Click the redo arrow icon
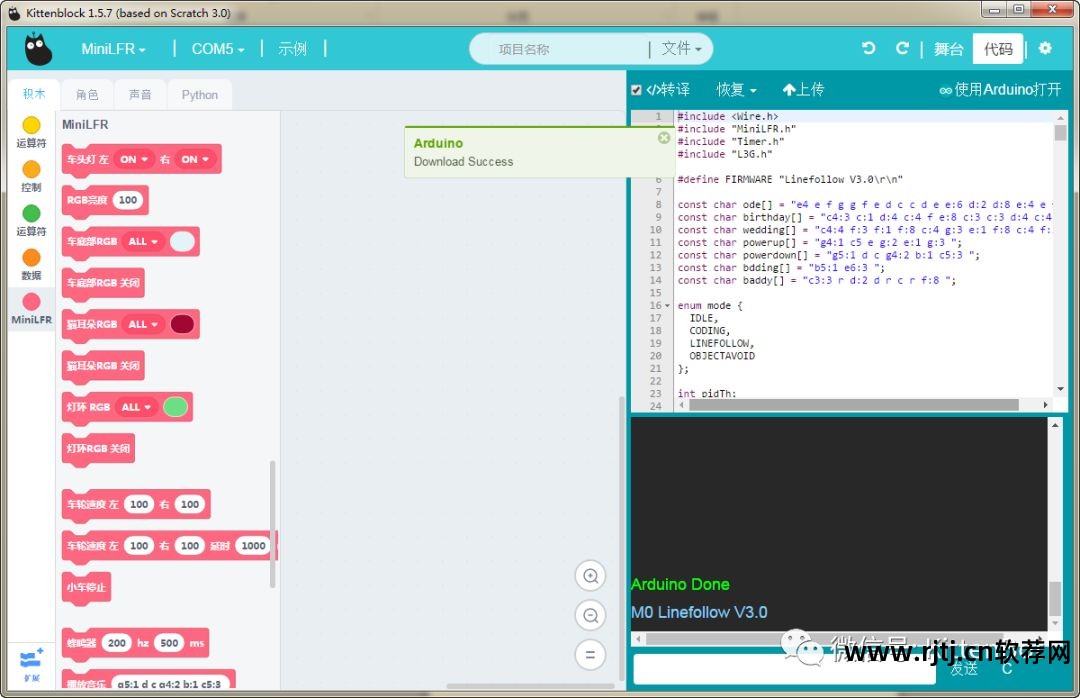This screenshot has width=1080, height=698. click(902, 48)
